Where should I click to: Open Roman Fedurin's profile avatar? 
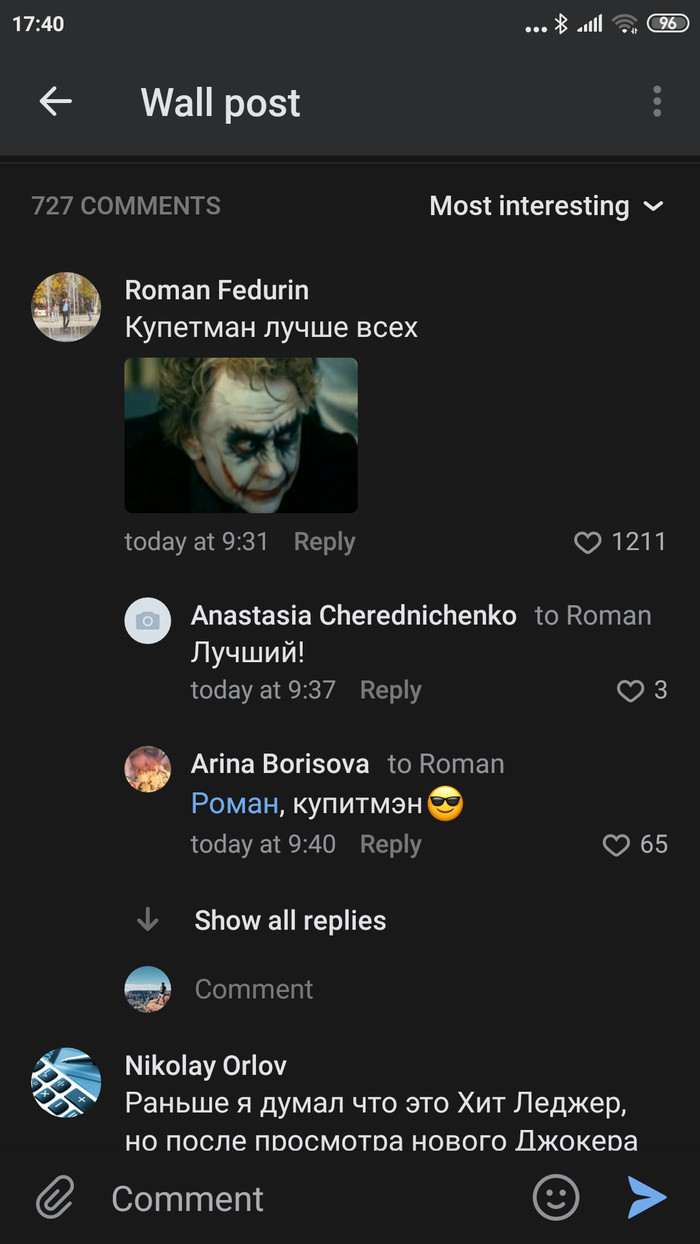[66, 307]
